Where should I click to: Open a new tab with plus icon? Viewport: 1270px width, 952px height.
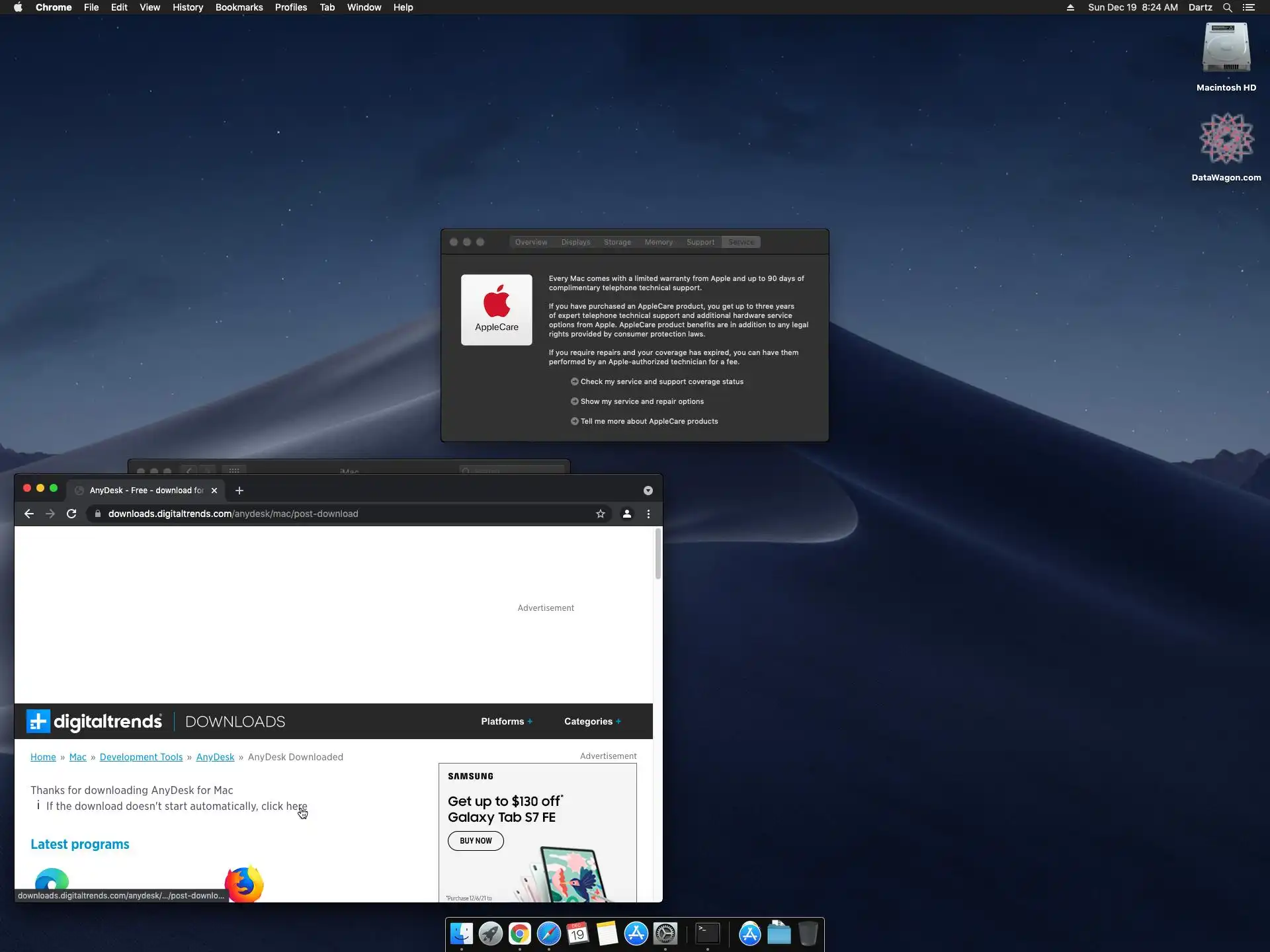click(239, 491)
